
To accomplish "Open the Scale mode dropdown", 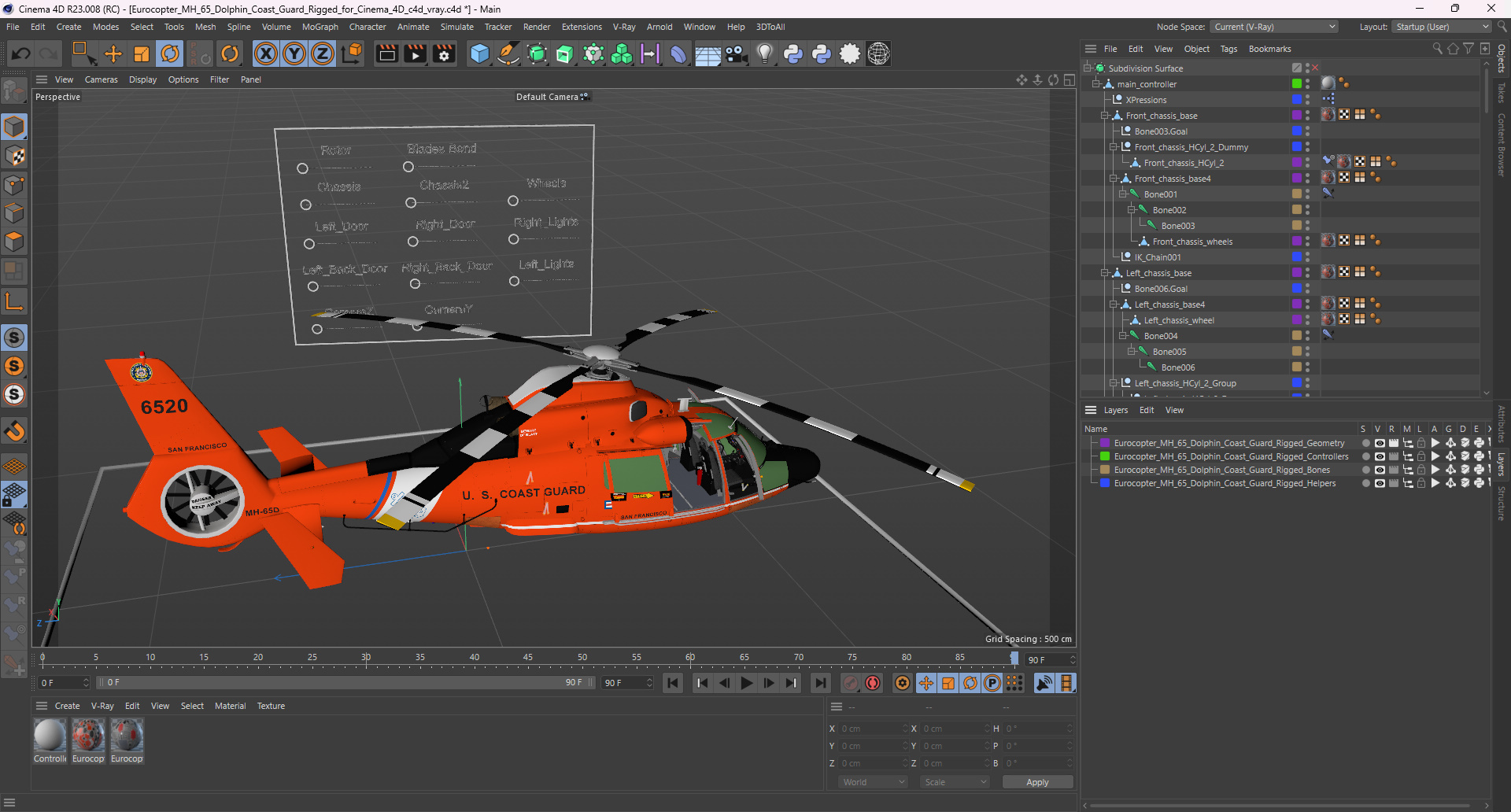I will [955, 782].
